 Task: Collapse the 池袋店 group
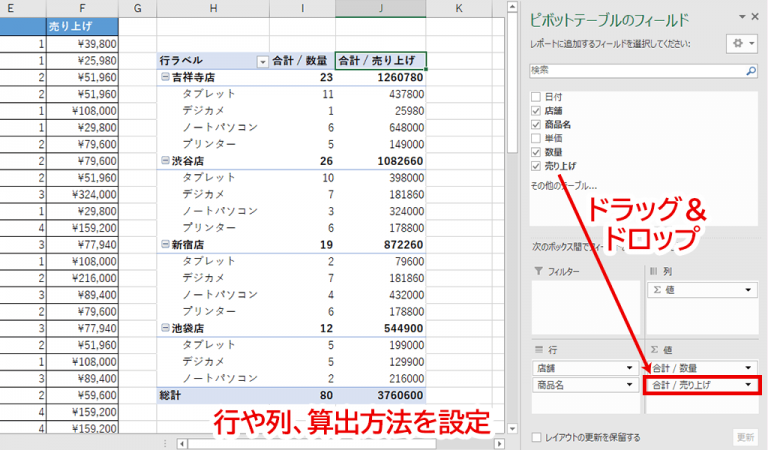[165, 328]
